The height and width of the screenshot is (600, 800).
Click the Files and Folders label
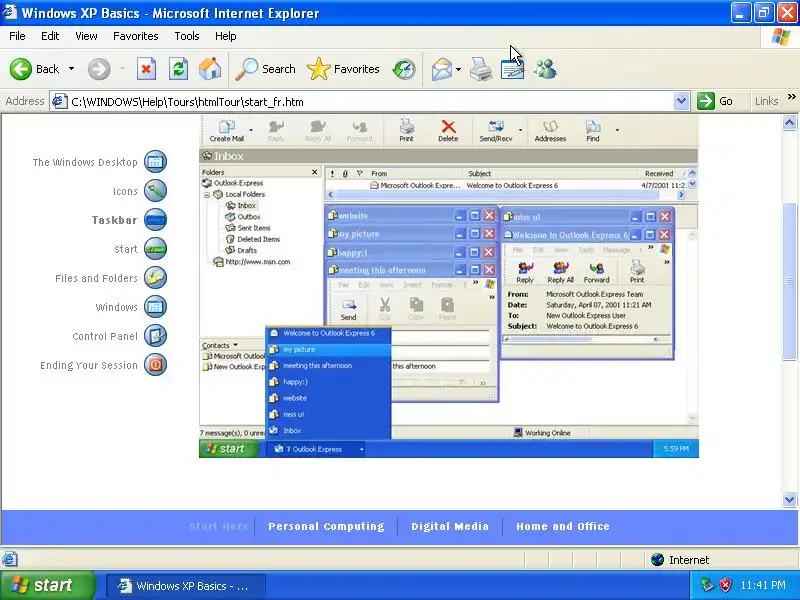click(96, 278)
